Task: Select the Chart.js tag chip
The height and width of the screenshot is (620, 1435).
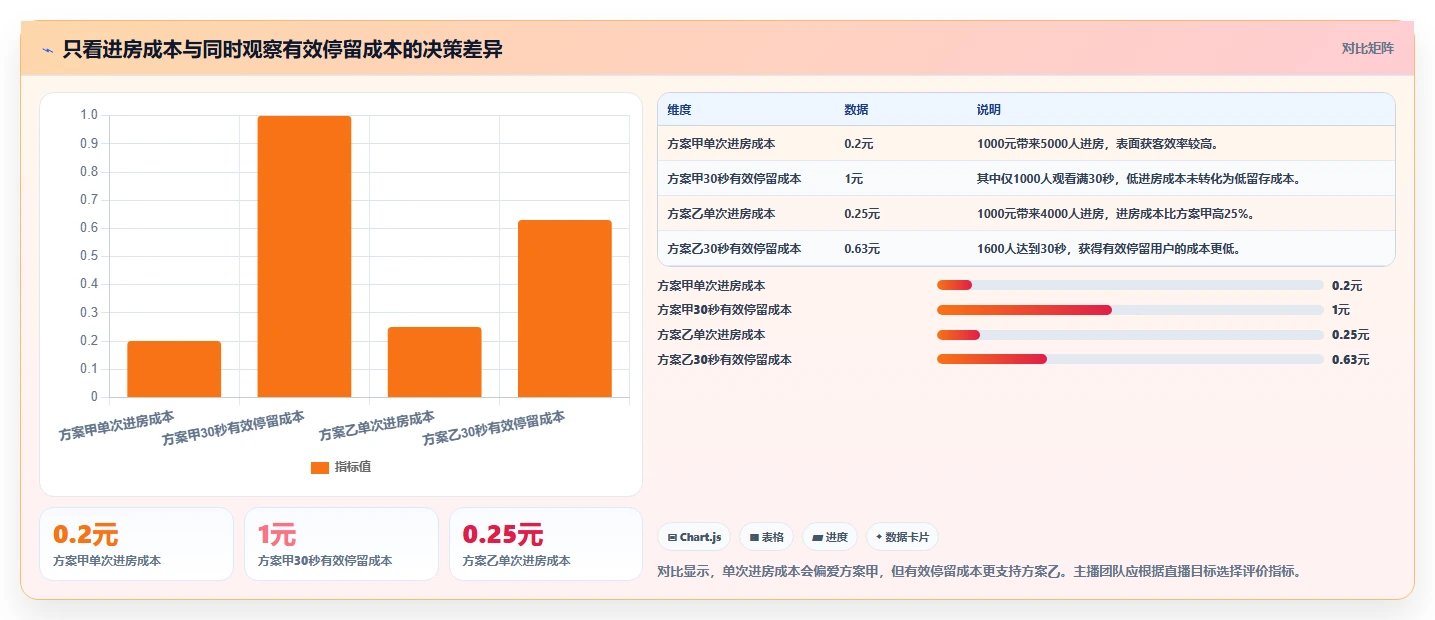Action: (694, 537)
